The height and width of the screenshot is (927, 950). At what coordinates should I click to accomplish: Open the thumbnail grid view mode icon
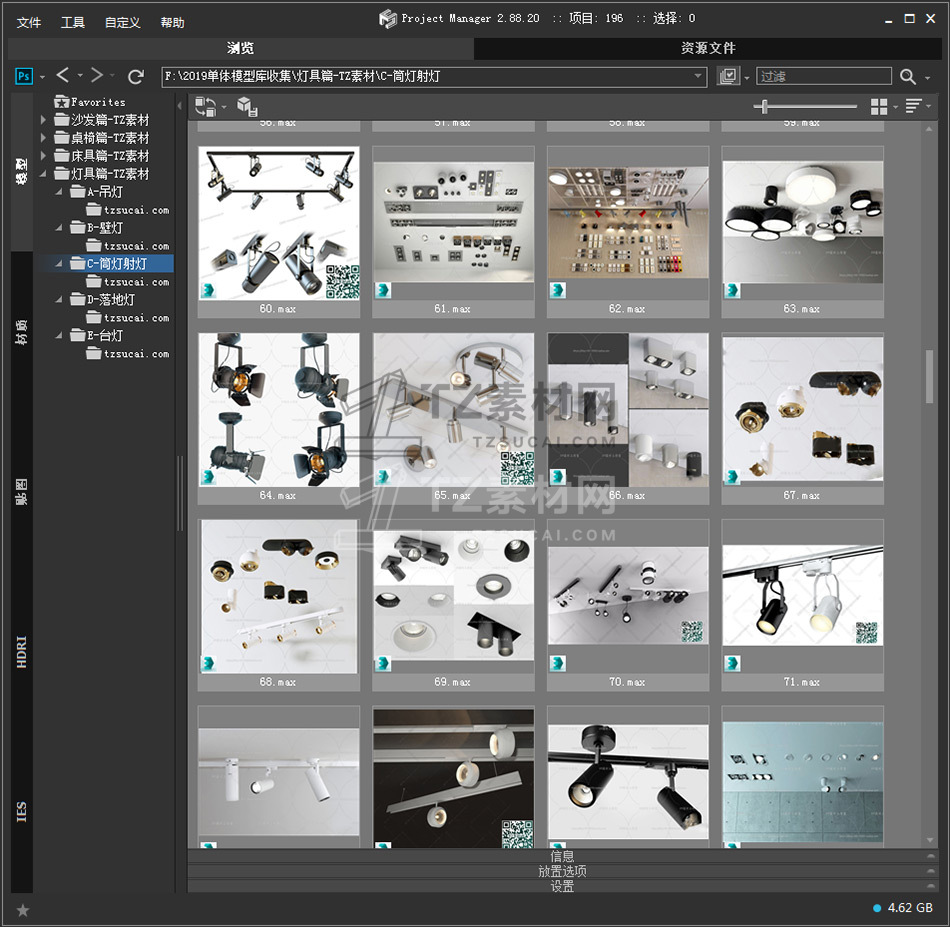(x=879, y=106)
